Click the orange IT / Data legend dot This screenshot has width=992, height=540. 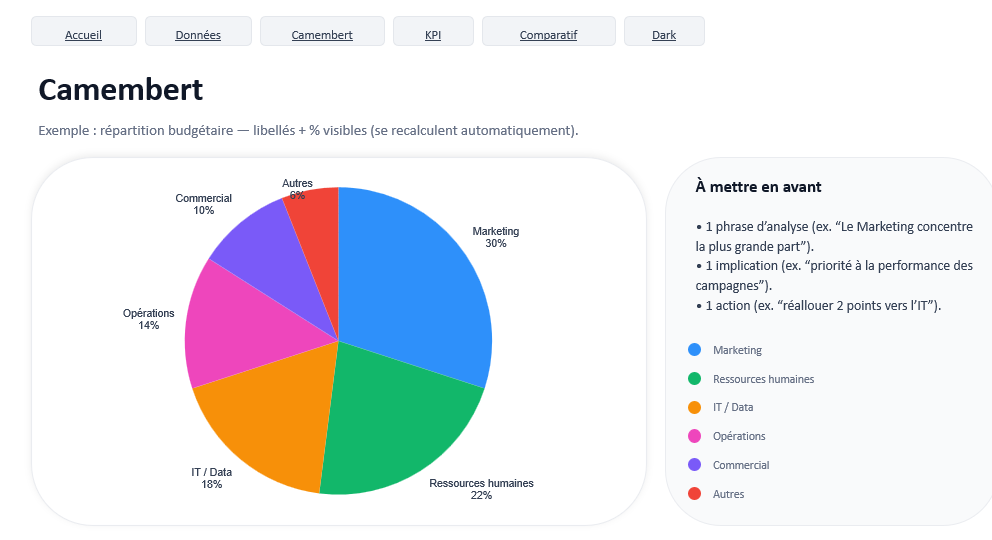(x=695, y=407)
